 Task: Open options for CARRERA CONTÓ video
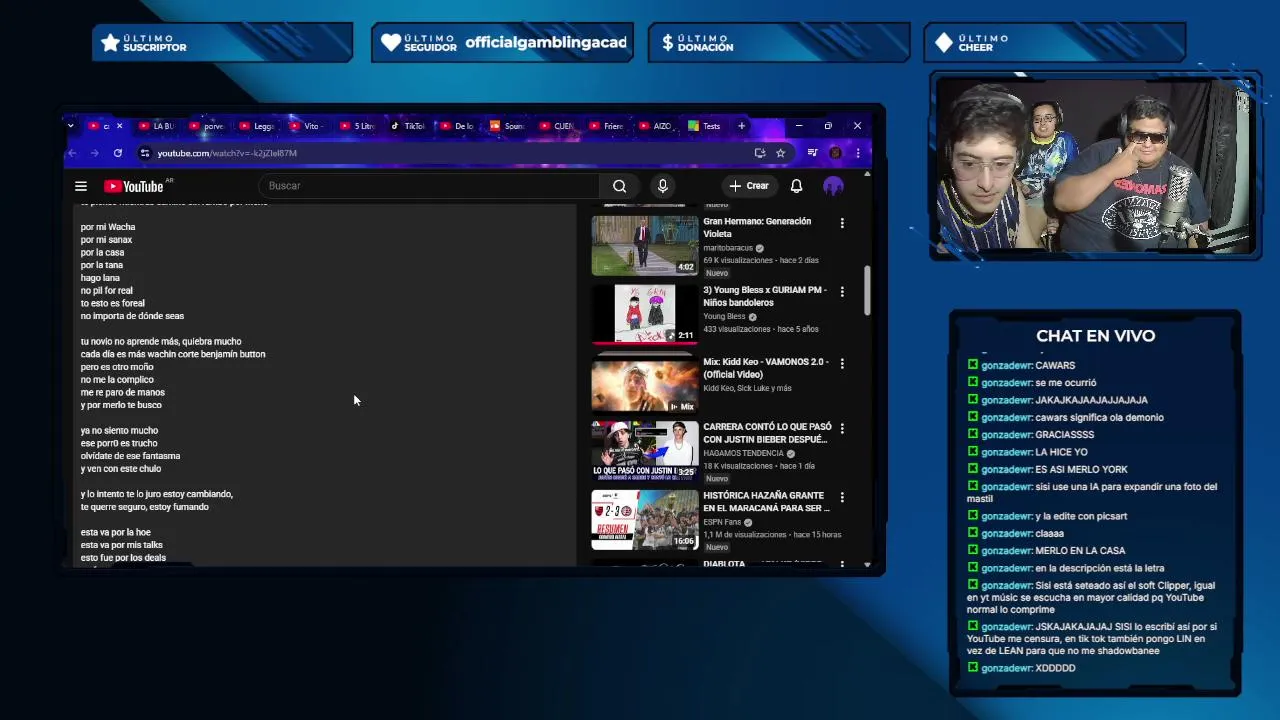pyautogui.click(x=842, y=429)
